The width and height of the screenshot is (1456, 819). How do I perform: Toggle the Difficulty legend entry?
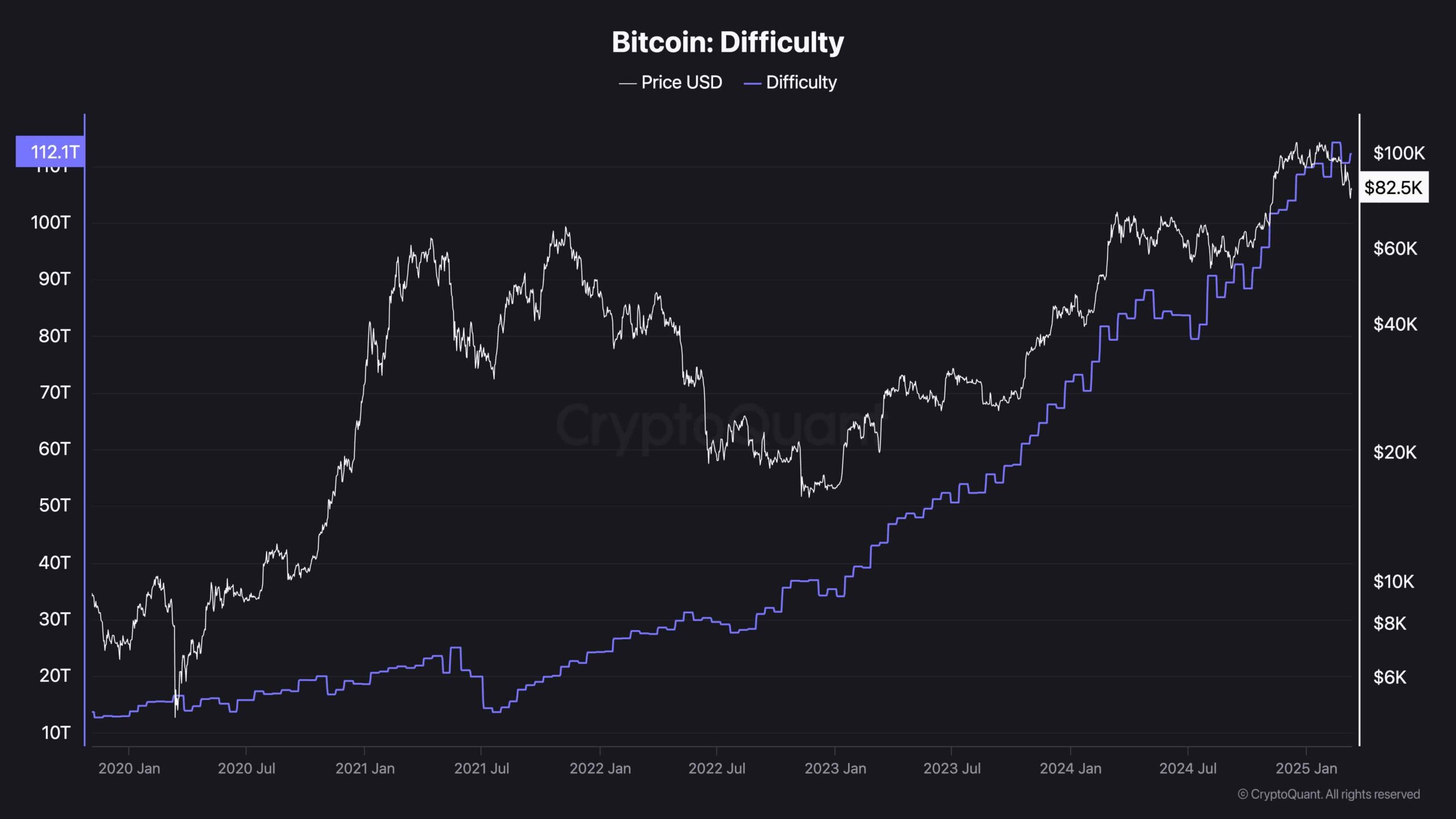pos(790,82)
